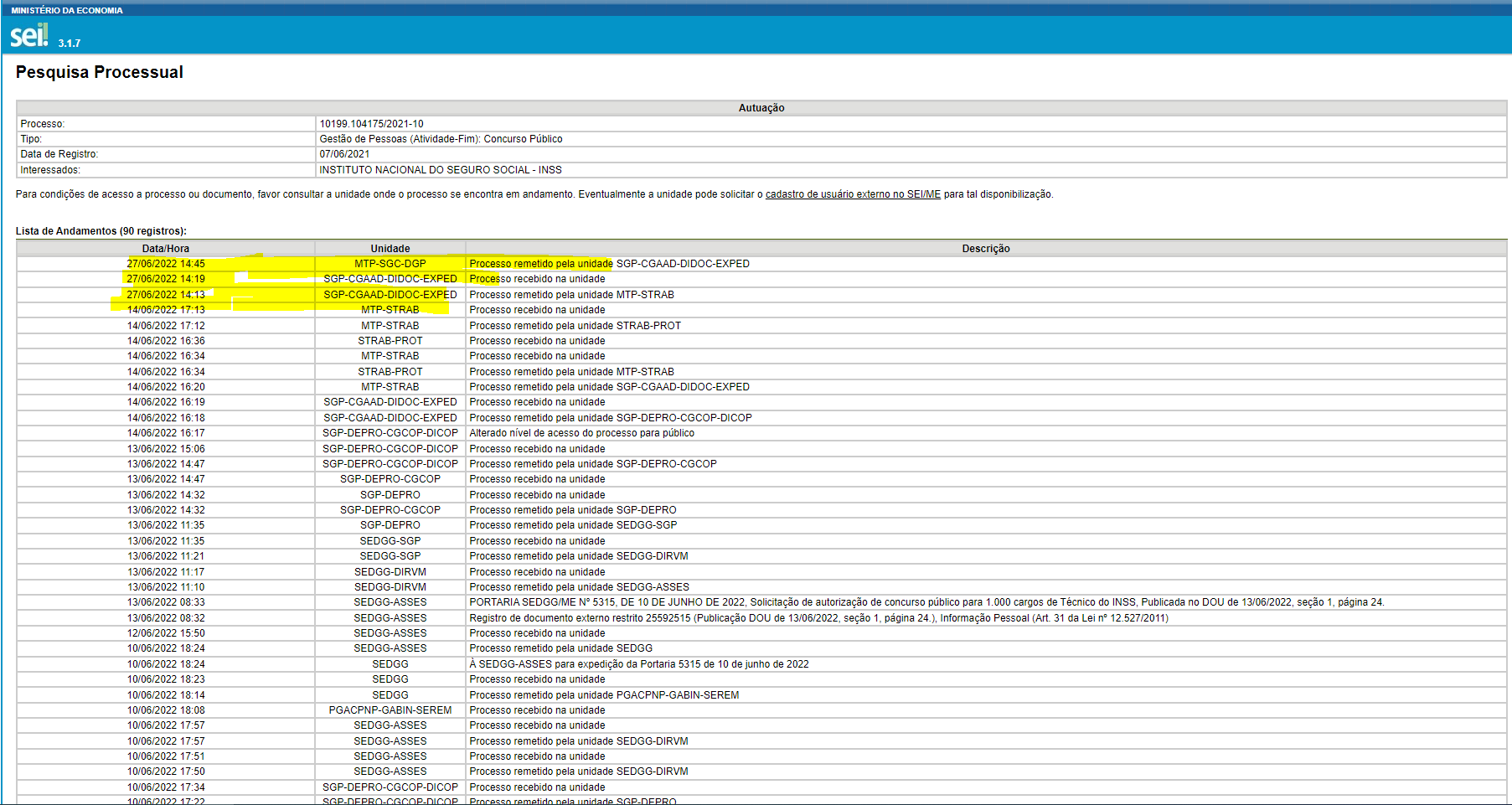Open the cadastro de usuário externo no SEI/ME link
The height and width of the screenshot is (805, 1512).
pyautogui.click(x=853, y=194)
